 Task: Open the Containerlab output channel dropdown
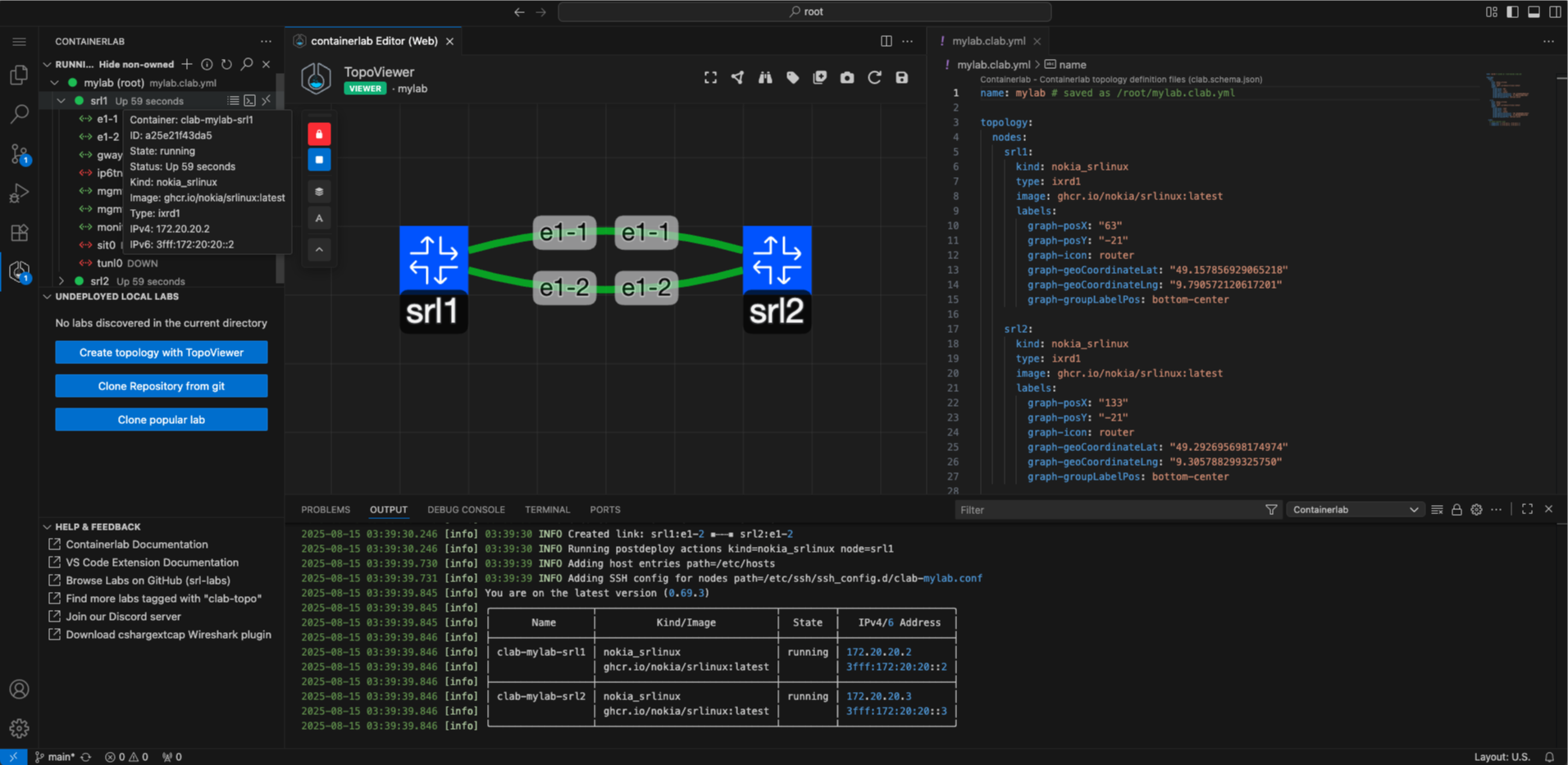(1354, 509)
